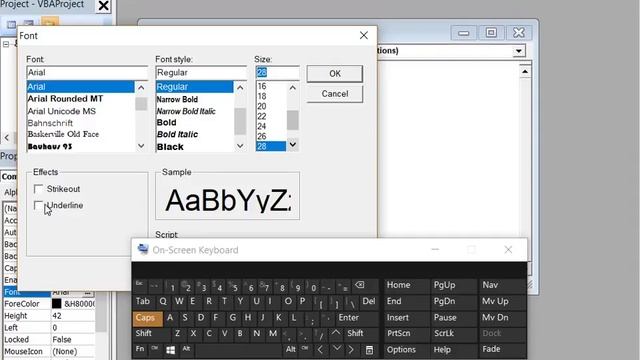
Task: Click the Font style input field
Action: coord(201,73)
